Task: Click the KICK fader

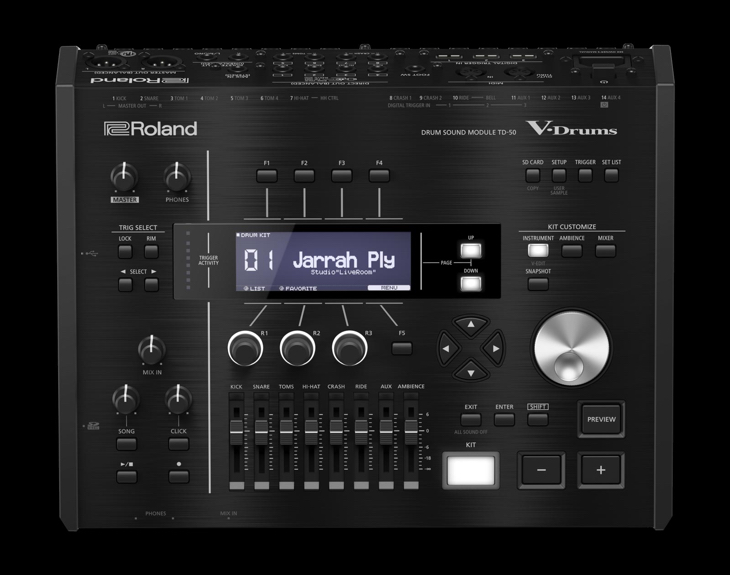Action: click(237, 433)
